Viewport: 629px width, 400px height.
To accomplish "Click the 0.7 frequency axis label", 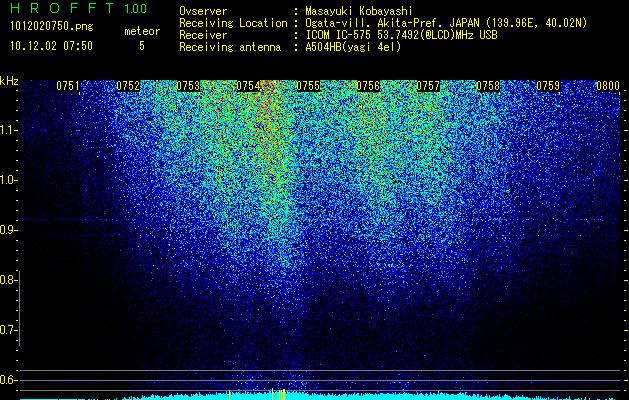I will tap(8, 330).
